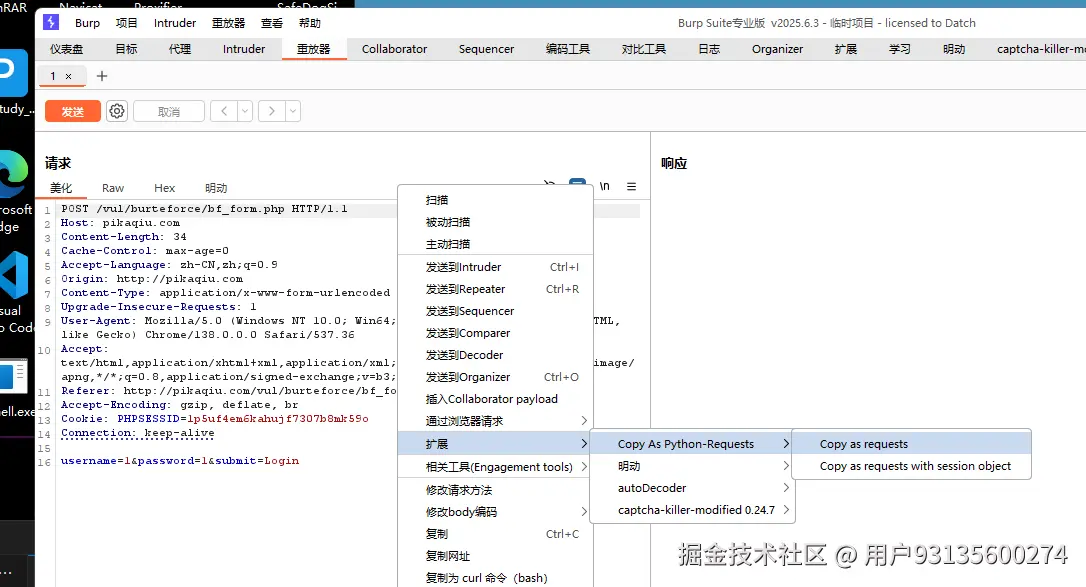Go back in request history with left arrow
The image size is (1086, 587).
click(x=223, y=111)
